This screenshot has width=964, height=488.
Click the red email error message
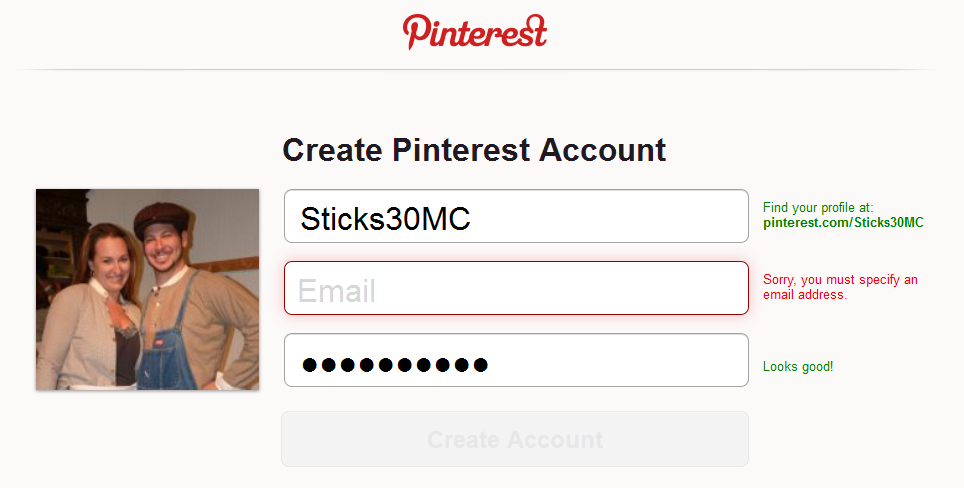pyautogui.click(x=840, y=287)
